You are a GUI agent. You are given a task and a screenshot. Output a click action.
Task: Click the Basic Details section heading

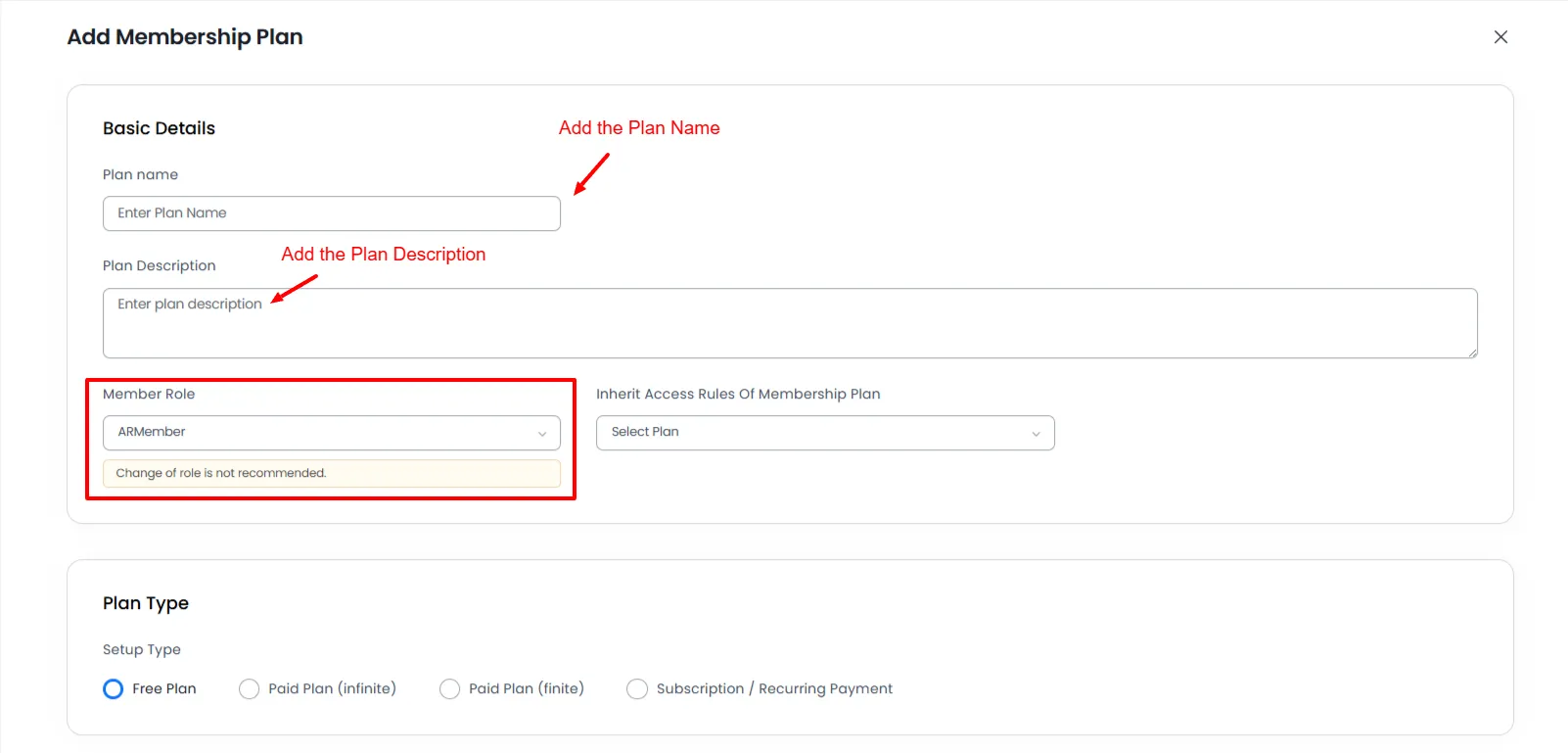(x=159, y=128)
